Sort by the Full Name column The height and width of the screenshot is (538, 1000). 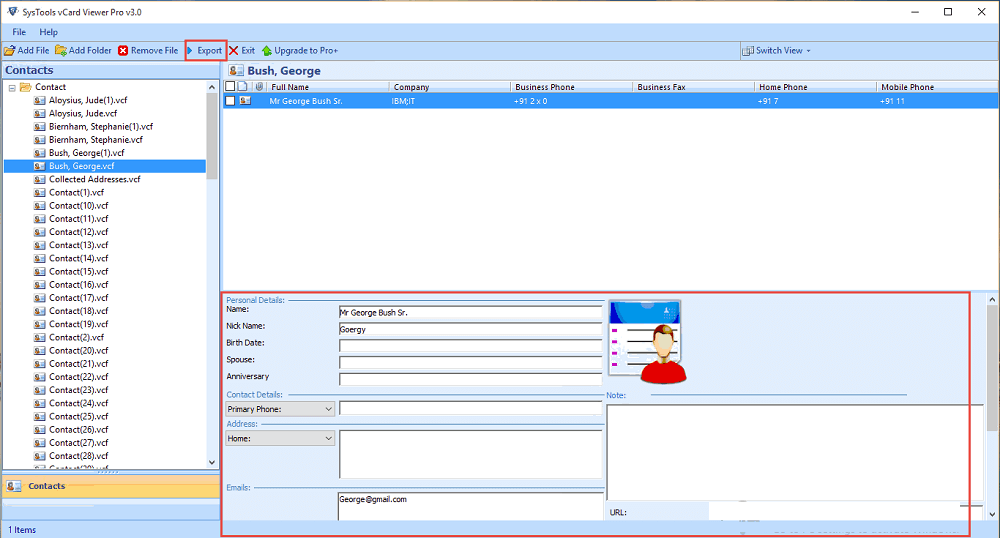[x=328, y=87]
